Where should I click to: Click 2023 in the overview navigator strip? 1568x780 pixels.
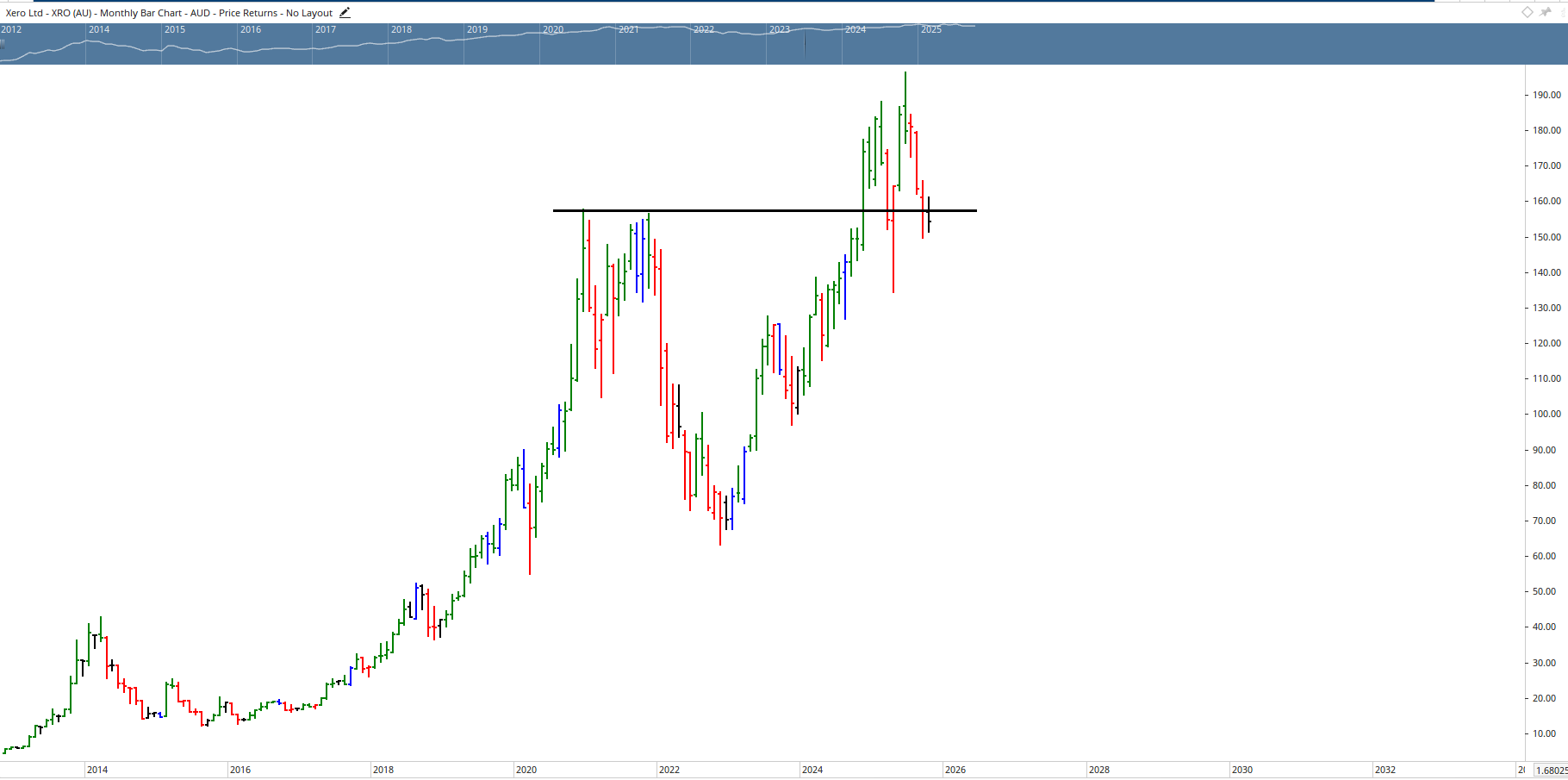pos(780,29)
